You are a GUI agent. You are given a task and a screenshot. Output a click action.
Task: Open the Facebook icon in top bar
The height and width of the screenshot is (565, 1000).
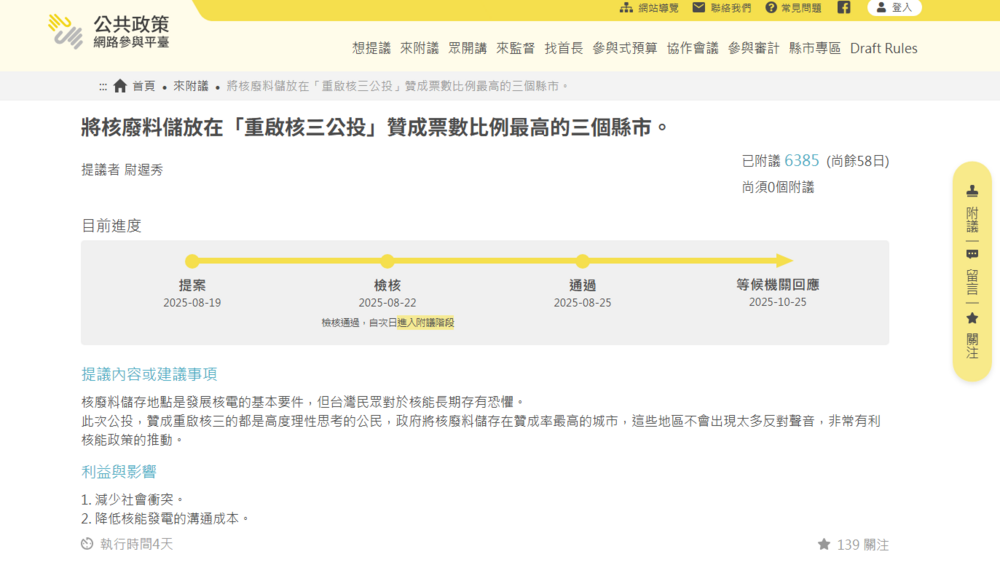(844, 8)
